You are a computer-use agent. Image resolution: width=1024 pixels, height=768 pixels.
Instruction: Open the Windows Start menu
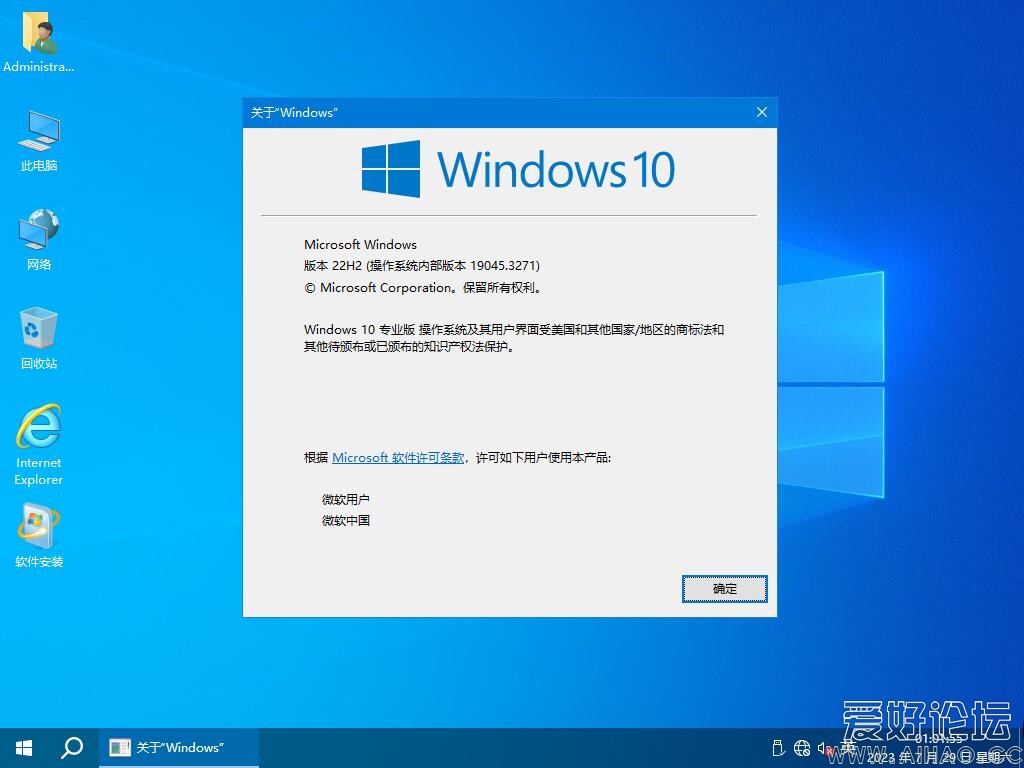tap(24, 748)
